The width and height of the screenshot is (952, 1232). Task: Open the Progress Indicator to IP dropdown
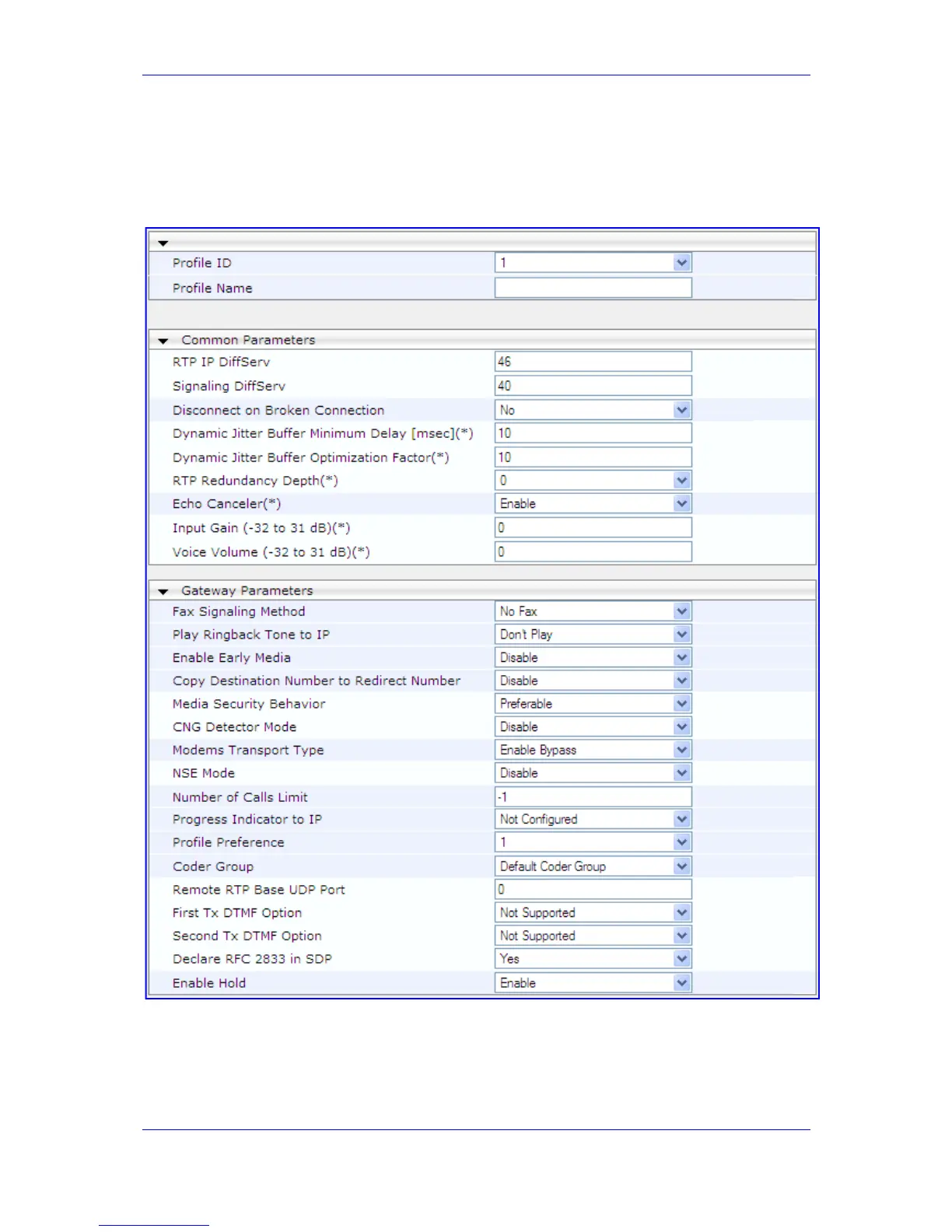593,819
